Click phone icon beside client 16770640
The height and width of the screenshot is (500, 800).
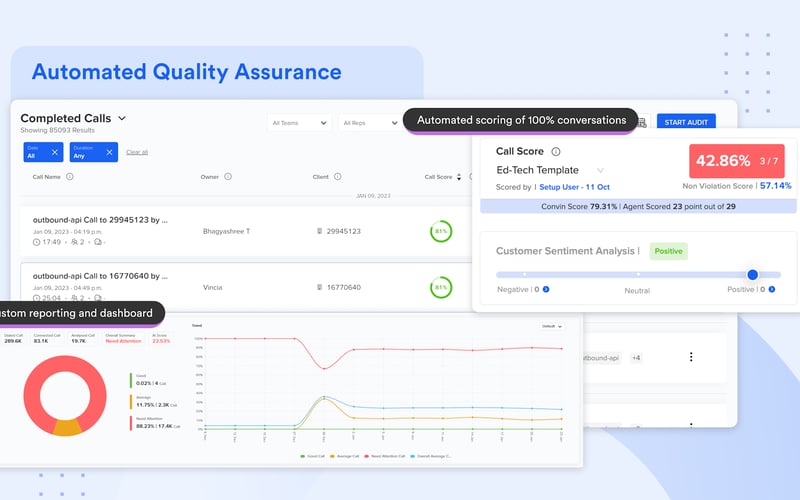[x=319, y=287]
